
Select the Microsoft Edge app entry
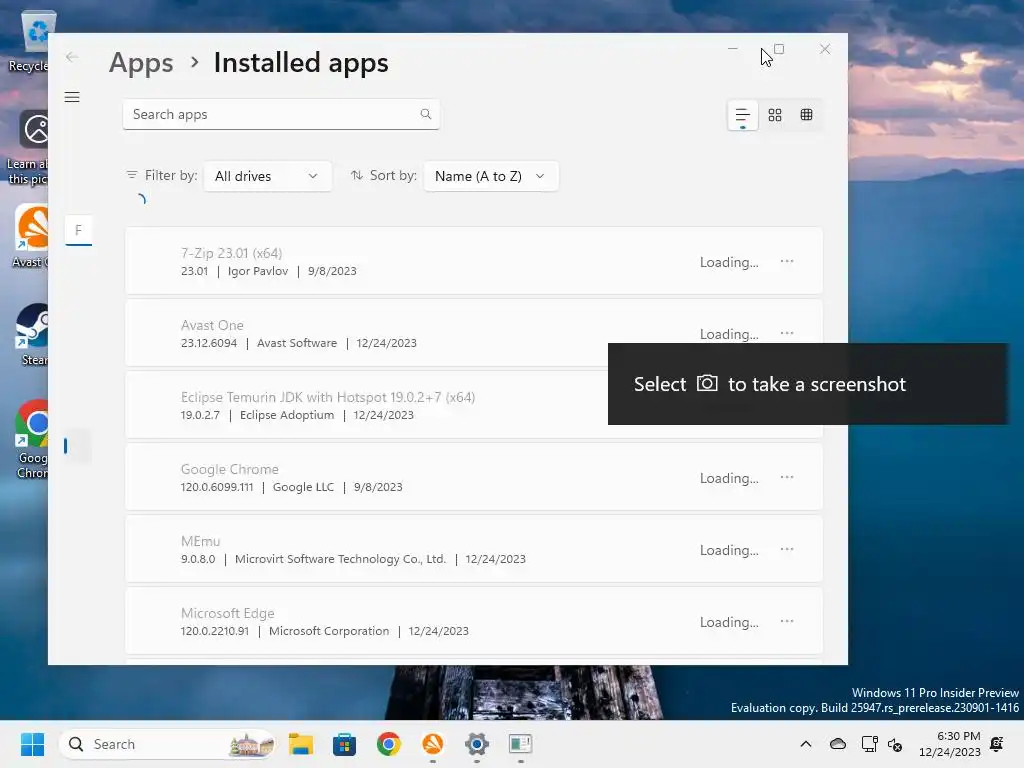(x=473, y=621)
